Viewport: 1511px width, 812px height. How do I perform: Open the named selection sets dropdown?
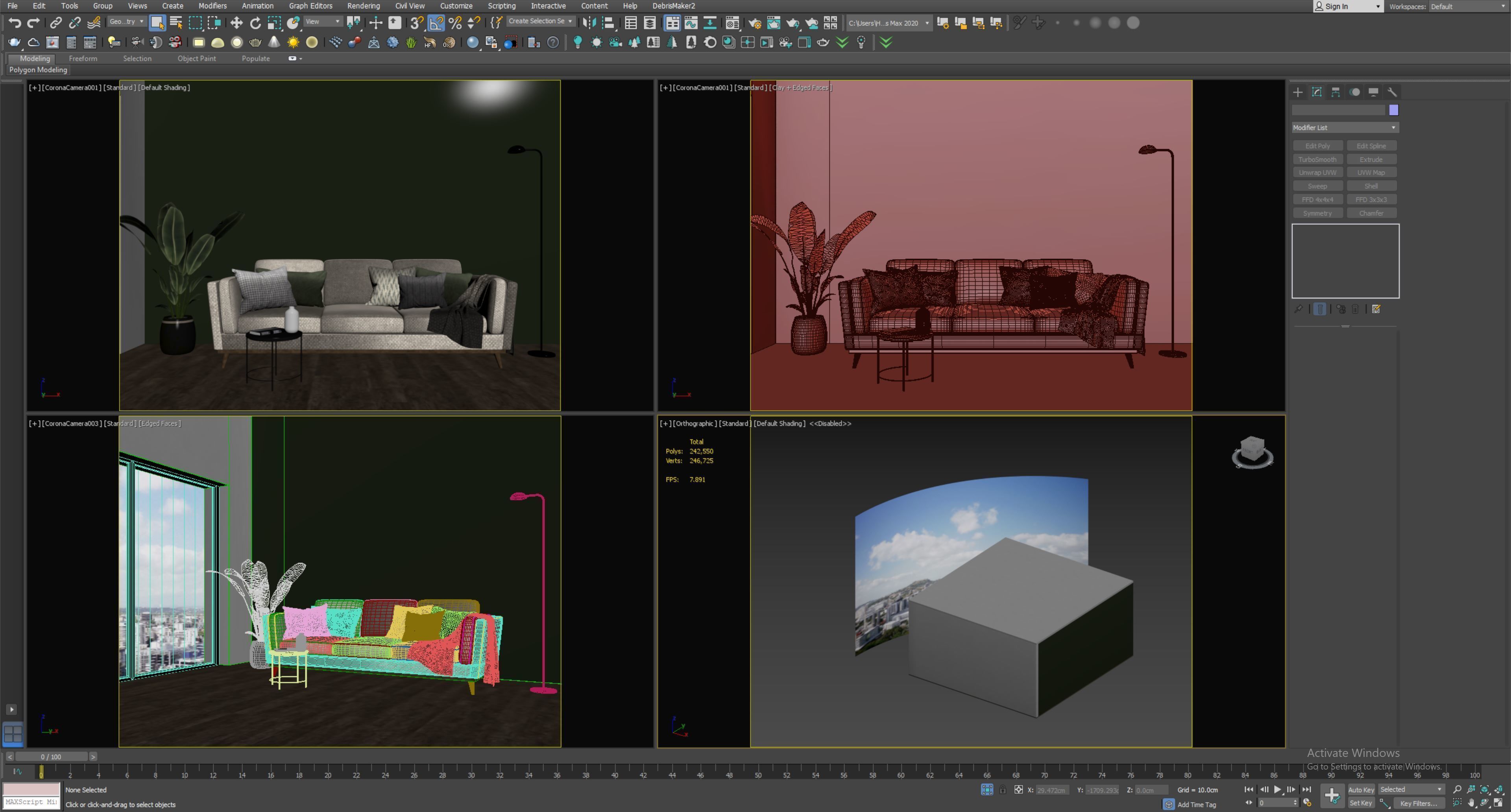pyautogui.click(x=539, y=22)
